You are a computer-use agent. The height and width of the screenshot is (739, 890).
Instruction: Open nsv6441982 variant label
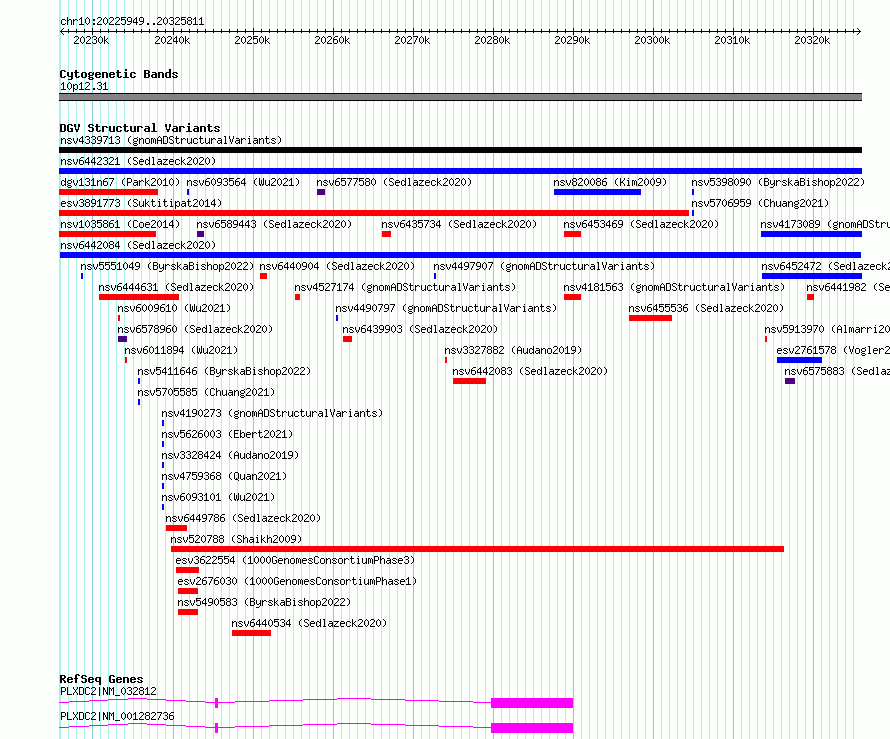pyautogui.click(x=848, y=287)
